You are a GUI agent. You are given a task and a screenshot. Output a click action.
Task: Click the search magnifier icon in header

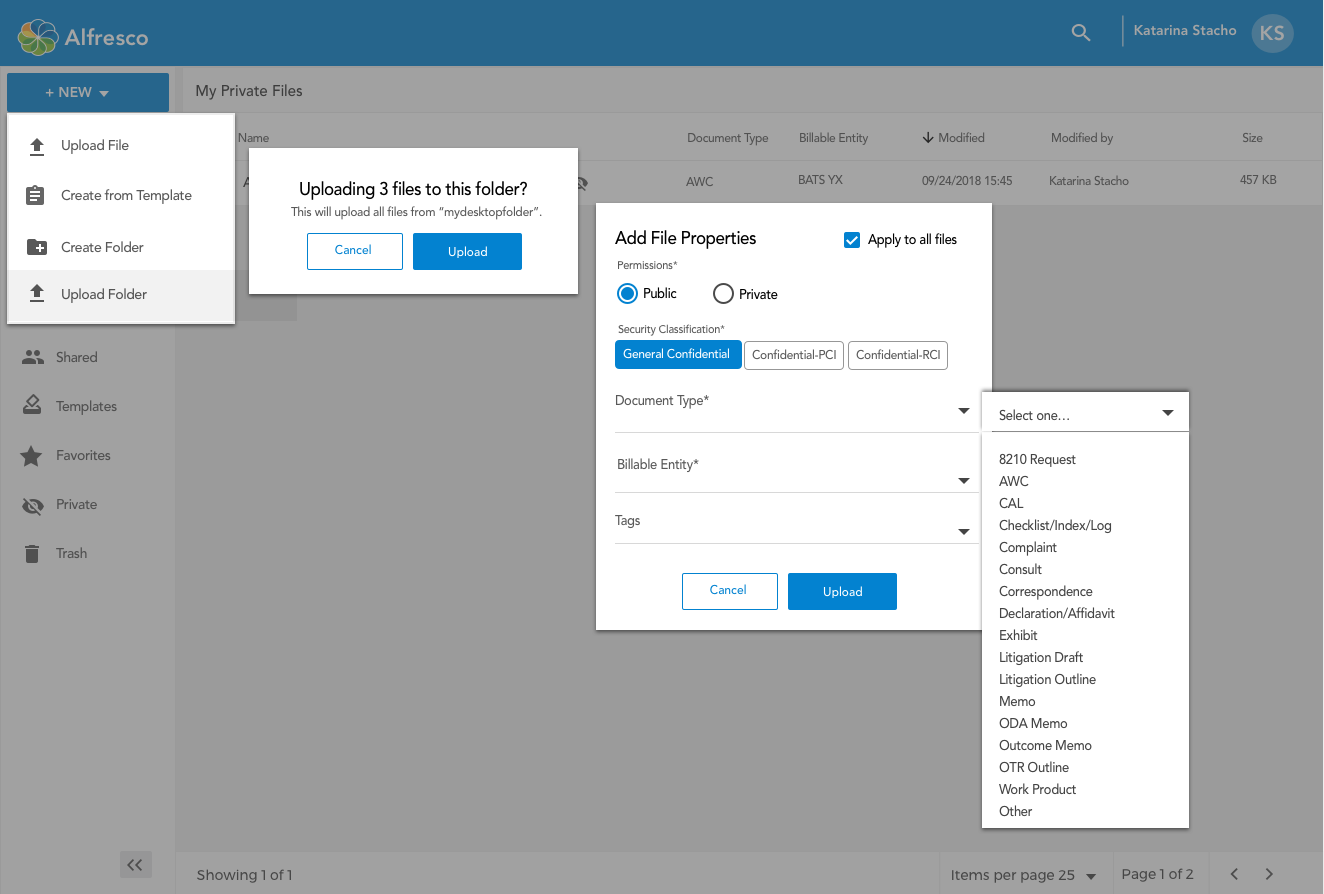click(x=1080, y=32)
